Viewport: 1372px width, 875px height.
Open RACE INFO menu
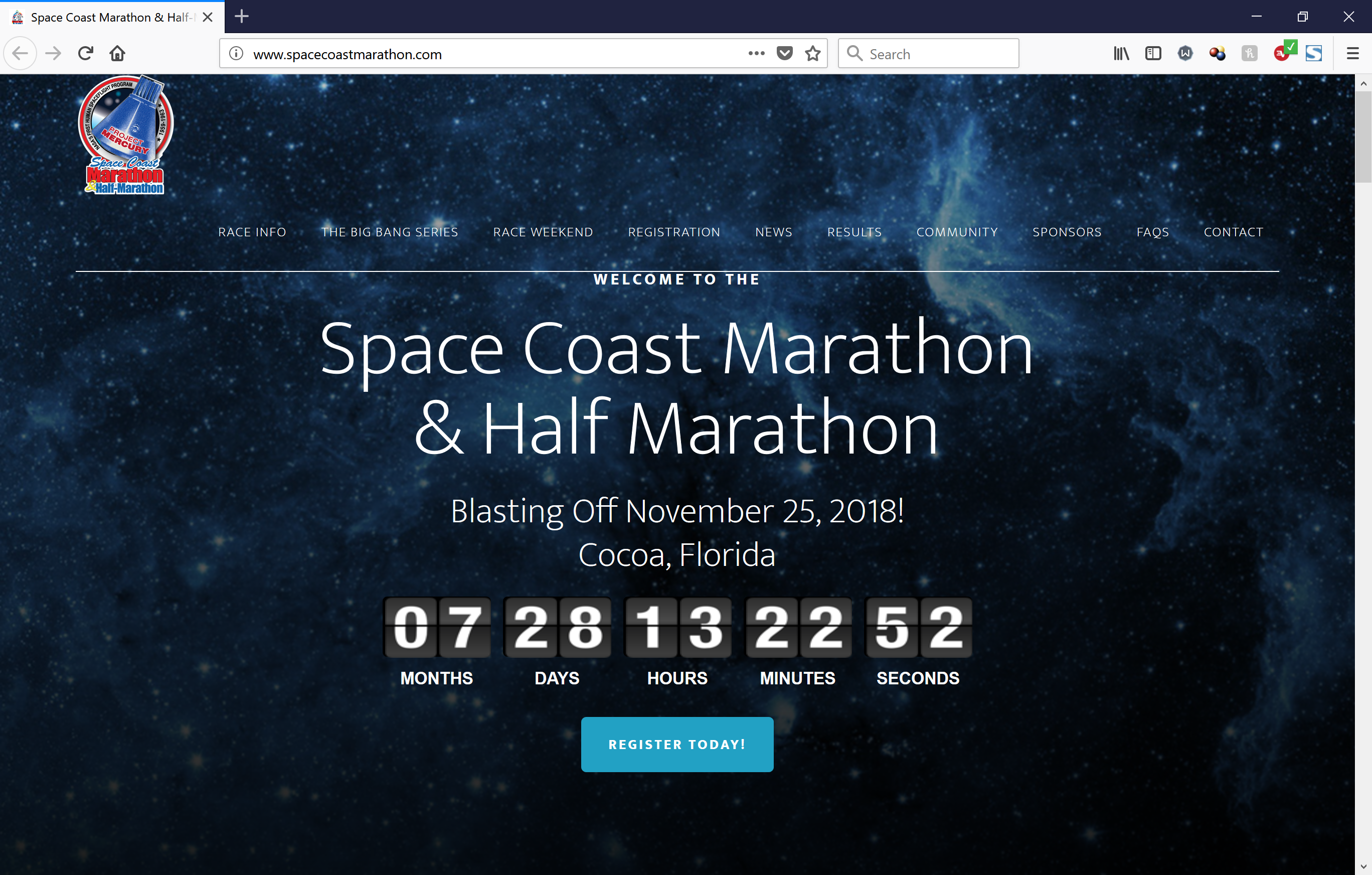click(252, 232)
